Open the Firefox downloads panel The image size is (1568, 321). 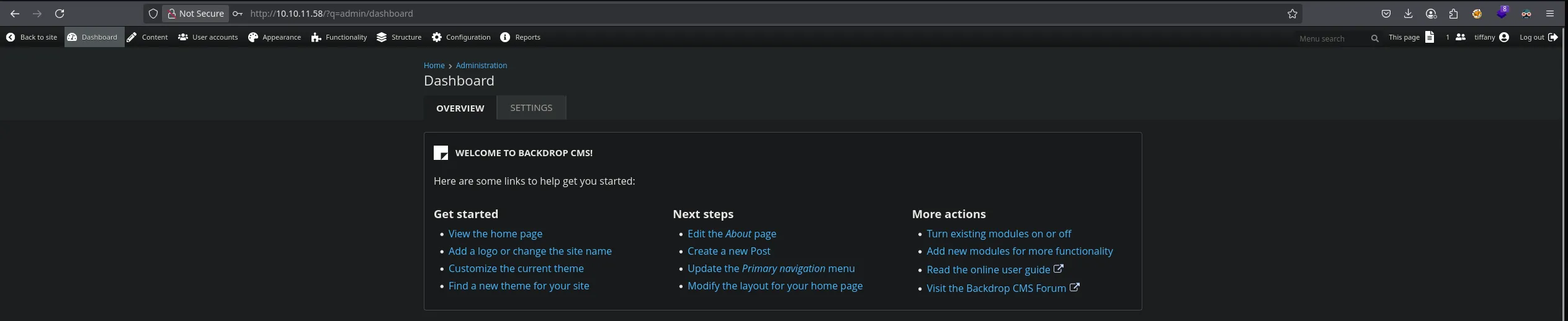pos(1408,14)
